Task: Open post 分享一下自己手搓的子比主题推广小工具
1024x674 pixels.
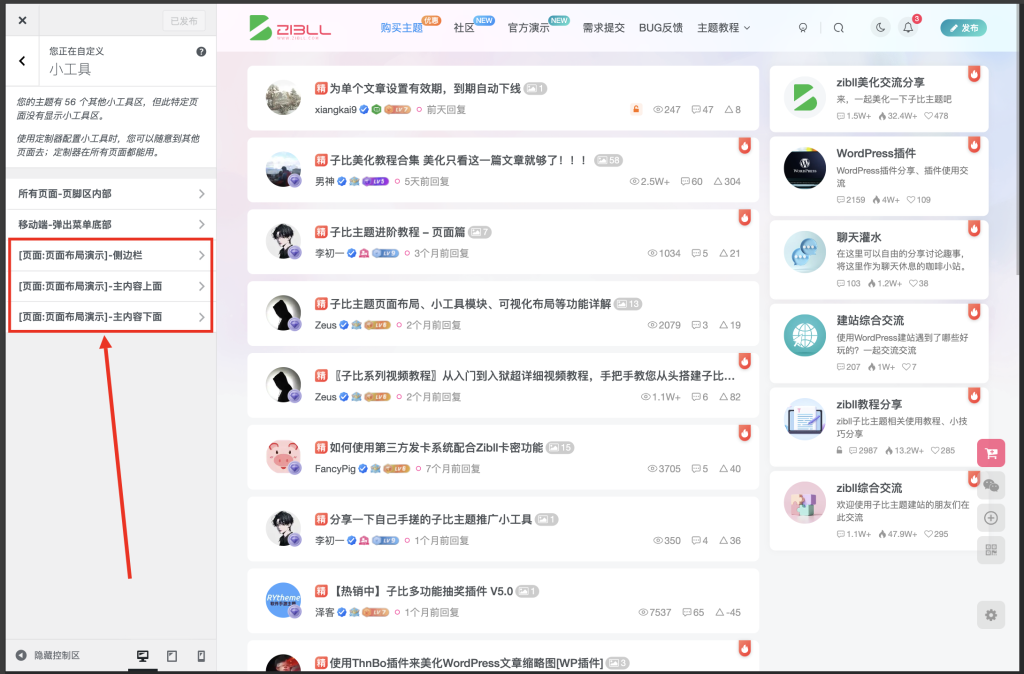Action: pyautogui.click(x=430, y=519)
